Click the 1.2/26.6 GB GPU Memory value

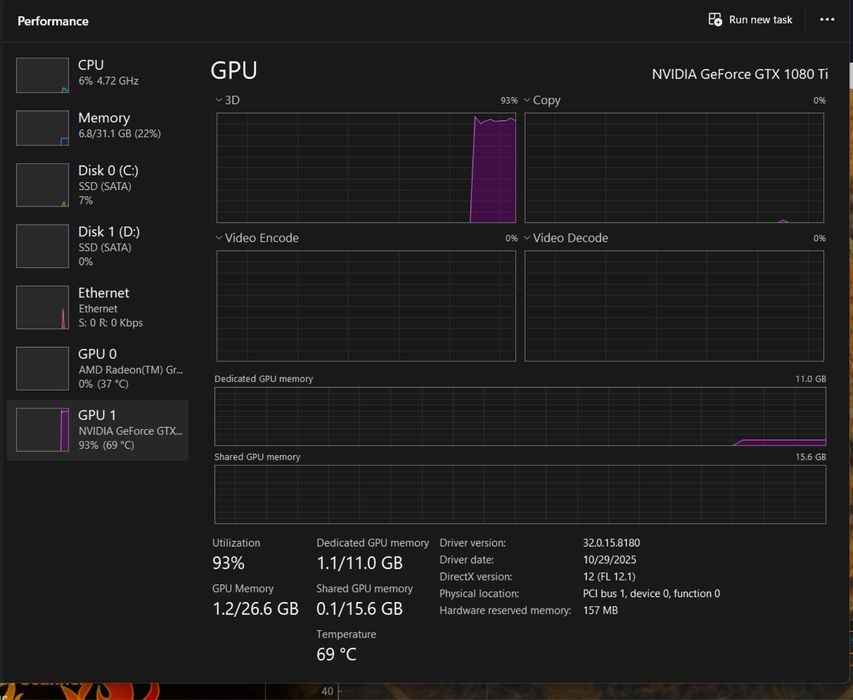point(256,609)
